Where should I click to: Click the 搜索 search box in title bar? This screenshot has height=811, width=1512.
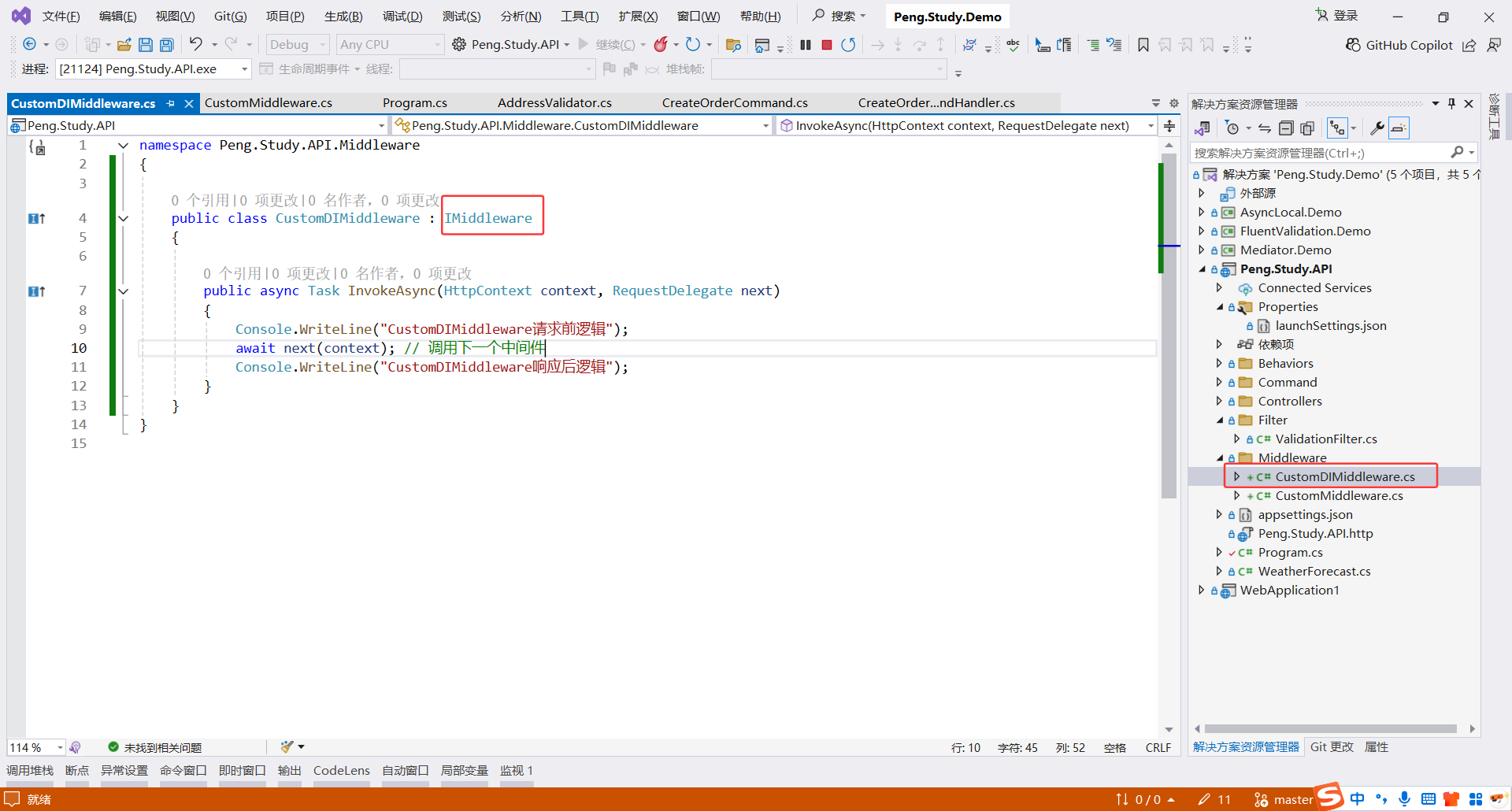coord(839,16)
